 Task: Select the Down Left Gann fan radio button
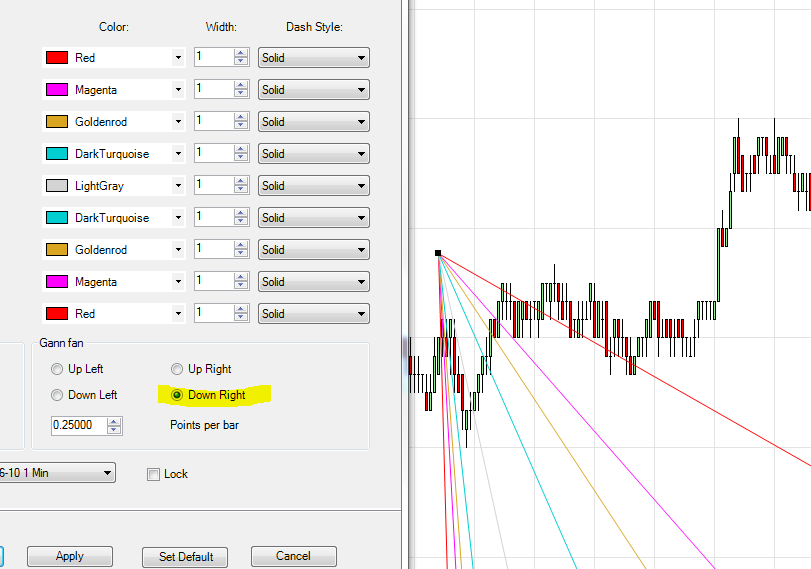pyautogui.click(x=57, y=395)
